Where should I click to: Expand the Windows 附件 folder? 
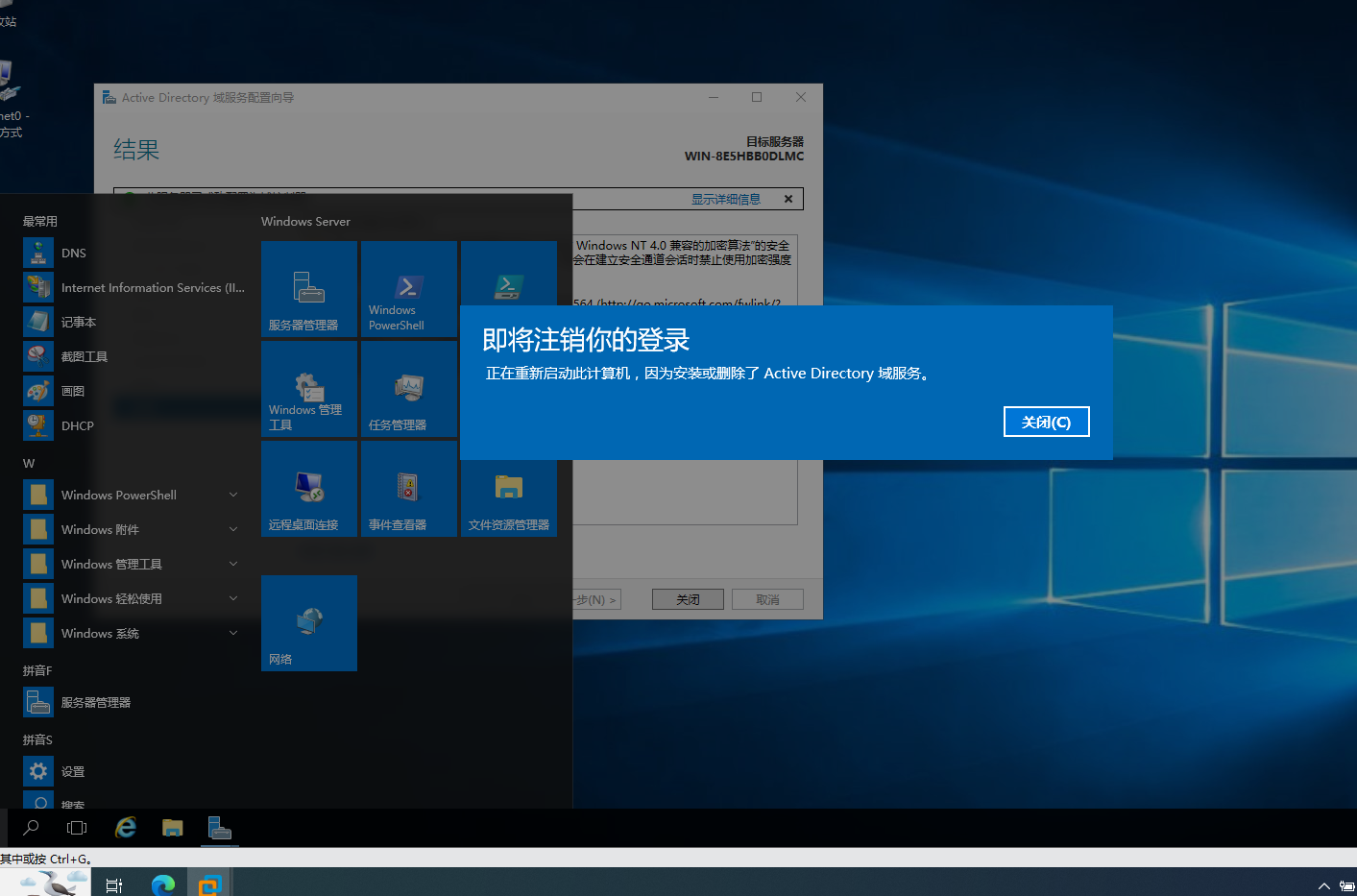[x=134, y=530]
